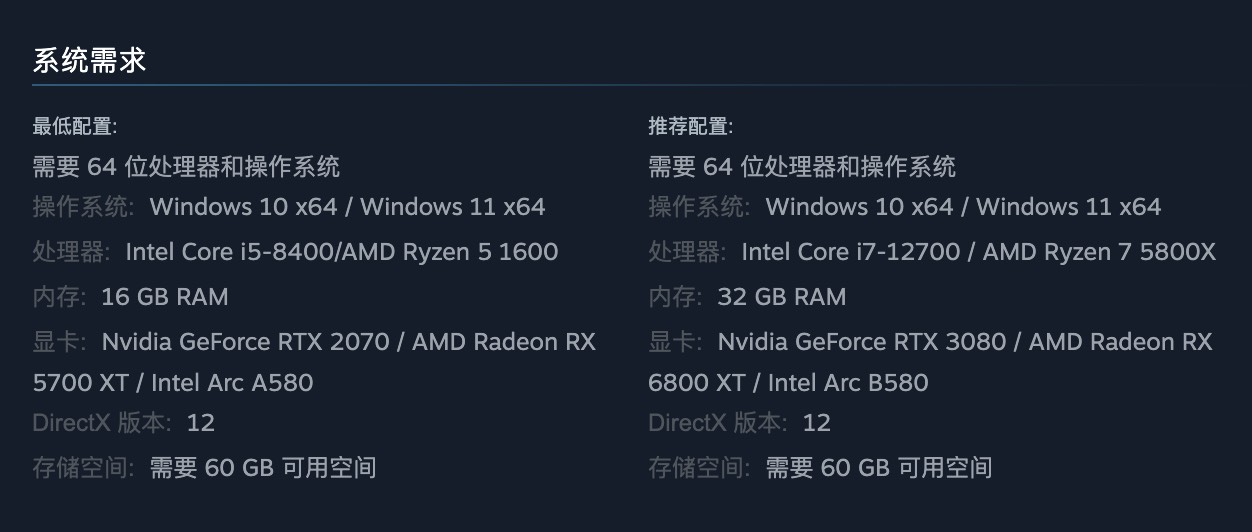Screen dimensions: 1252x532
Task: Click the 32 GB RAM memory value
Action: click(781, 296)
